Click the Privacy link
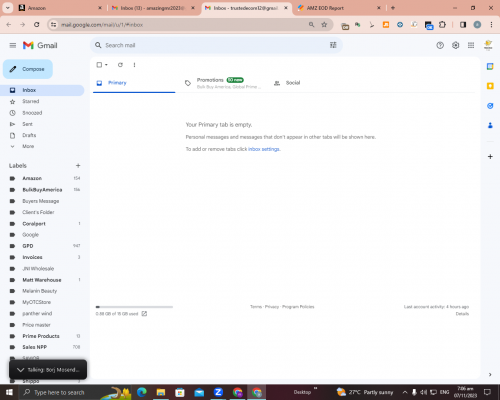 (272, 307)
